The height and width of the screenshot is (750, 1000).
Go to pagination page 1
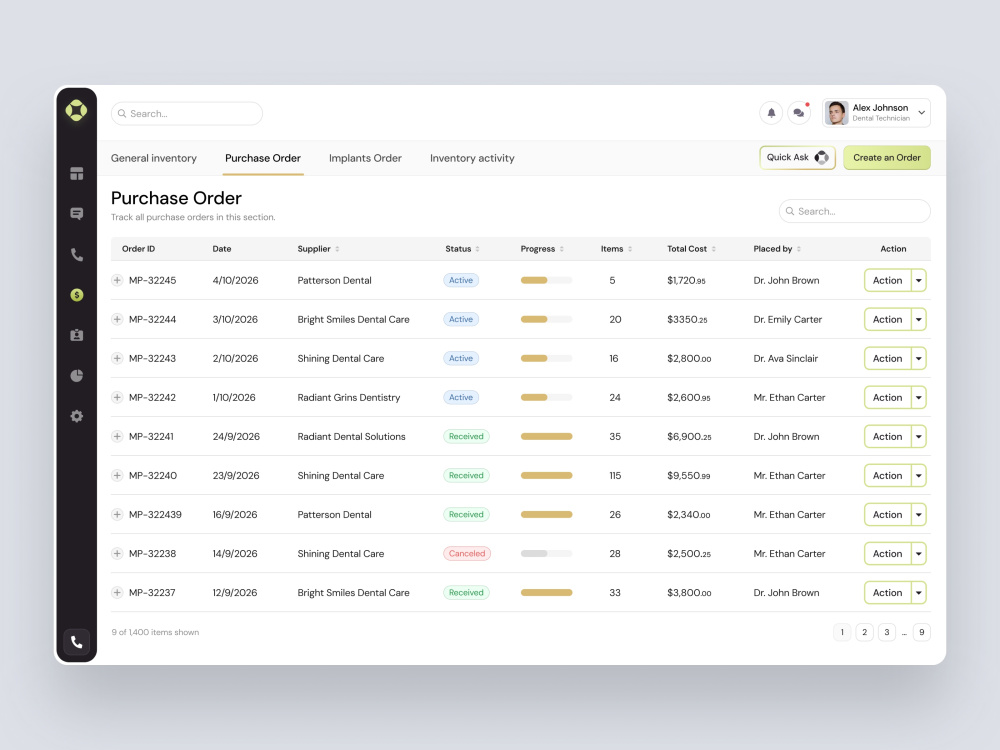pos(842,632)
